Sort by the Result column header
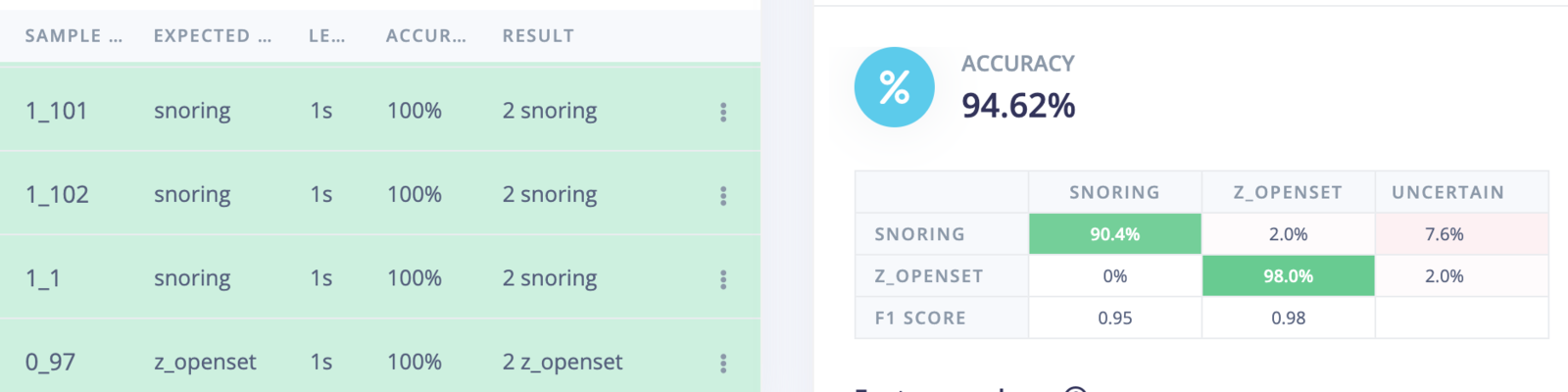The image size is (1568, 392). tap(538, 36)
